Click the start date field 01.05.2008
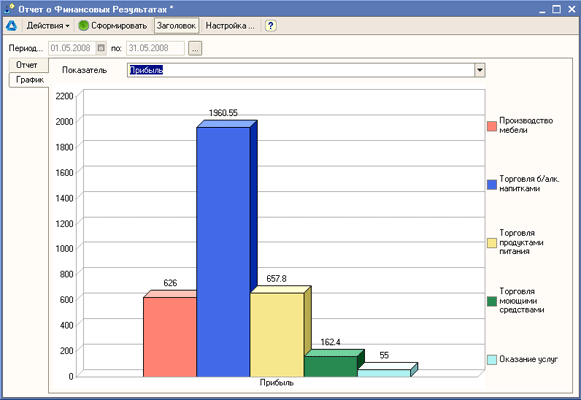This screenshot has width=581, height=400. point(72,48)
